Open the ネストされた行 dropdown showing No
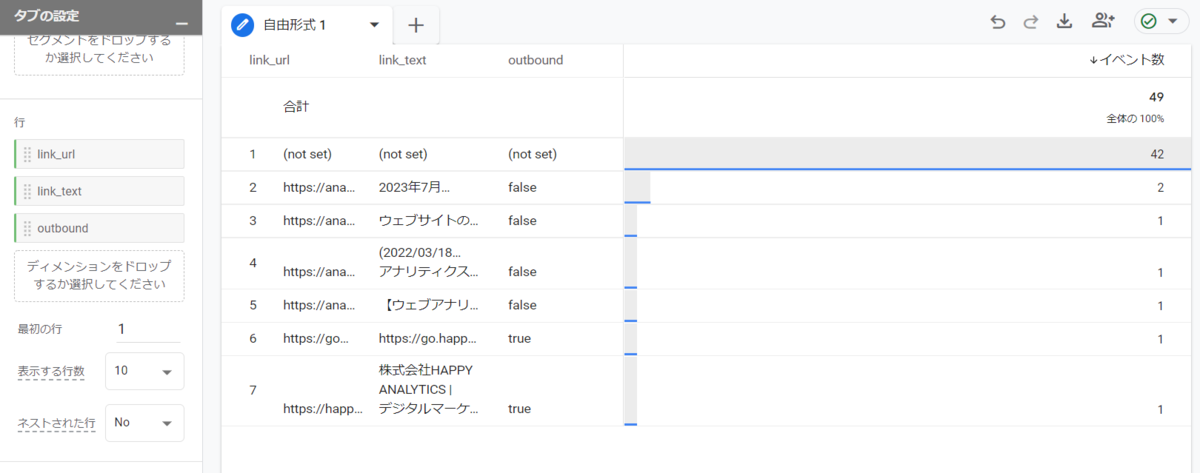This screenshot has width=1200, height=473. click(x=144, y=423)
